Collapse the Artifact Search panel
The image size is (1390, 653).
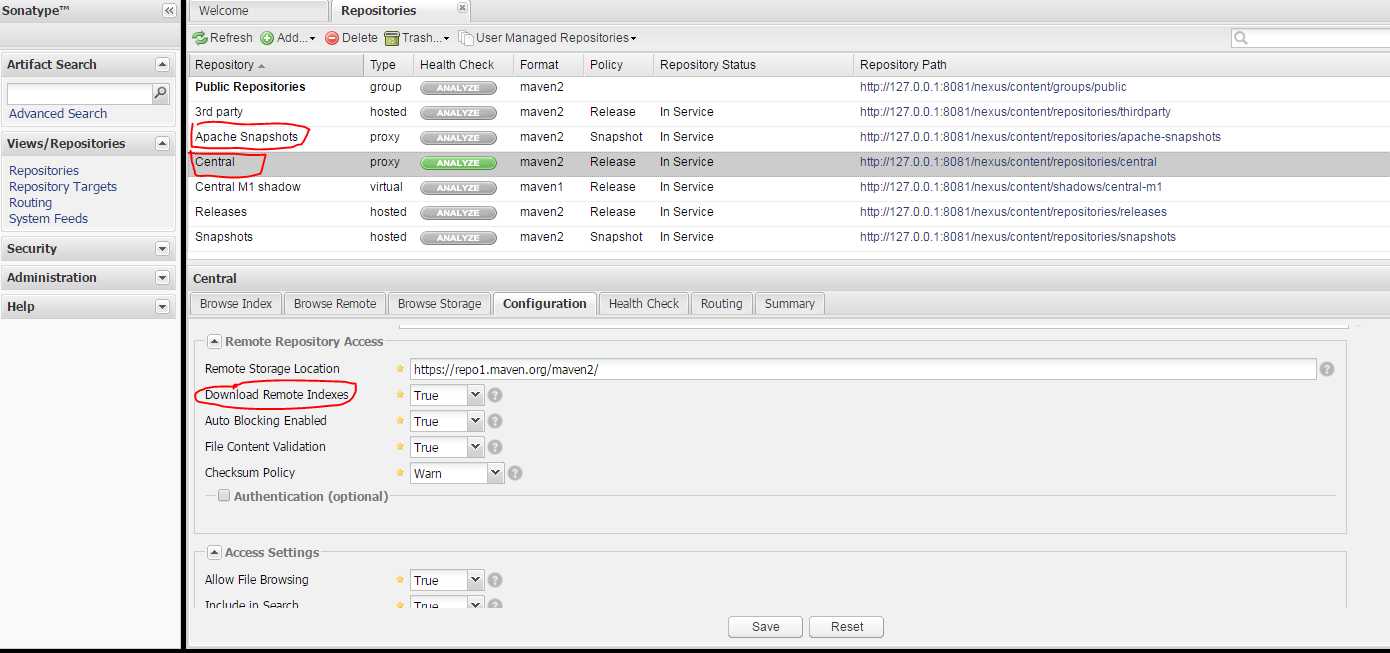pyautogui.click(x=162, y=64)
